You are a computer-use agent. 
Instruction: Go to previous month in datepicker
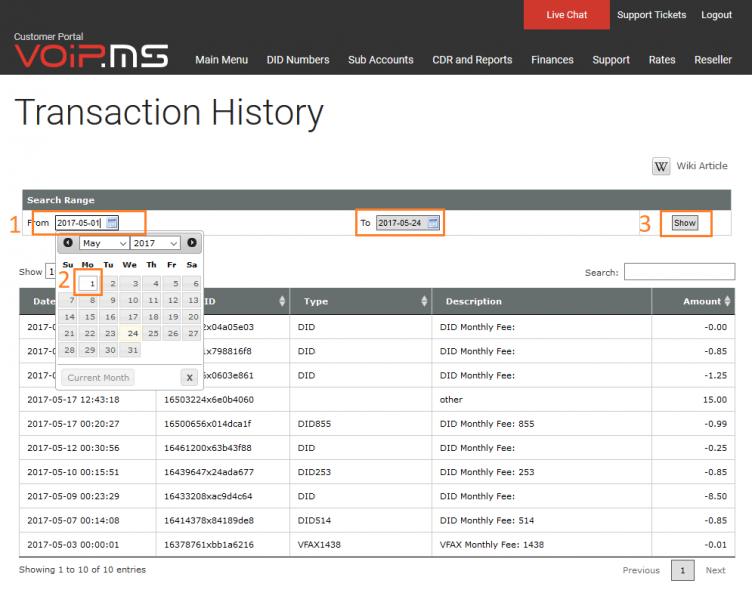pos(68,243)
